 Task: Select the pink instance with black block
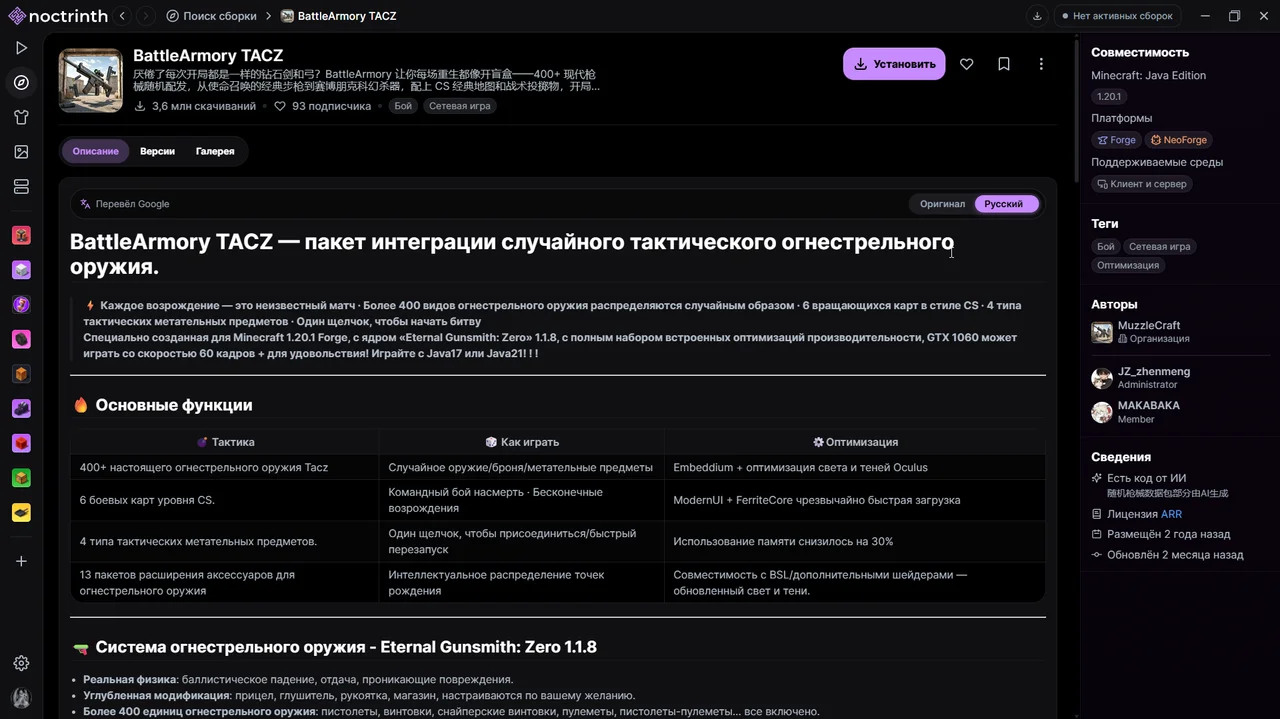tap(21, 340)
